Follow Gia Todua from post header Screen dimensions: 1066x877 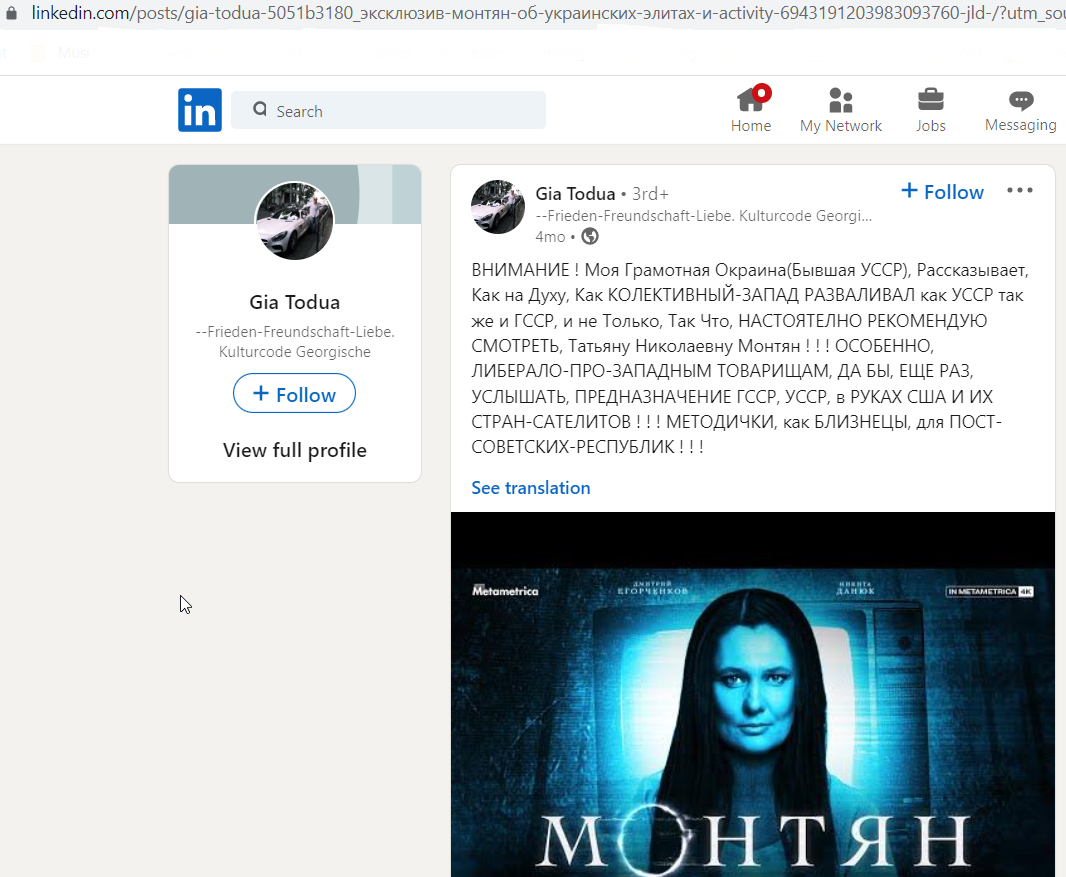(942, 192)
